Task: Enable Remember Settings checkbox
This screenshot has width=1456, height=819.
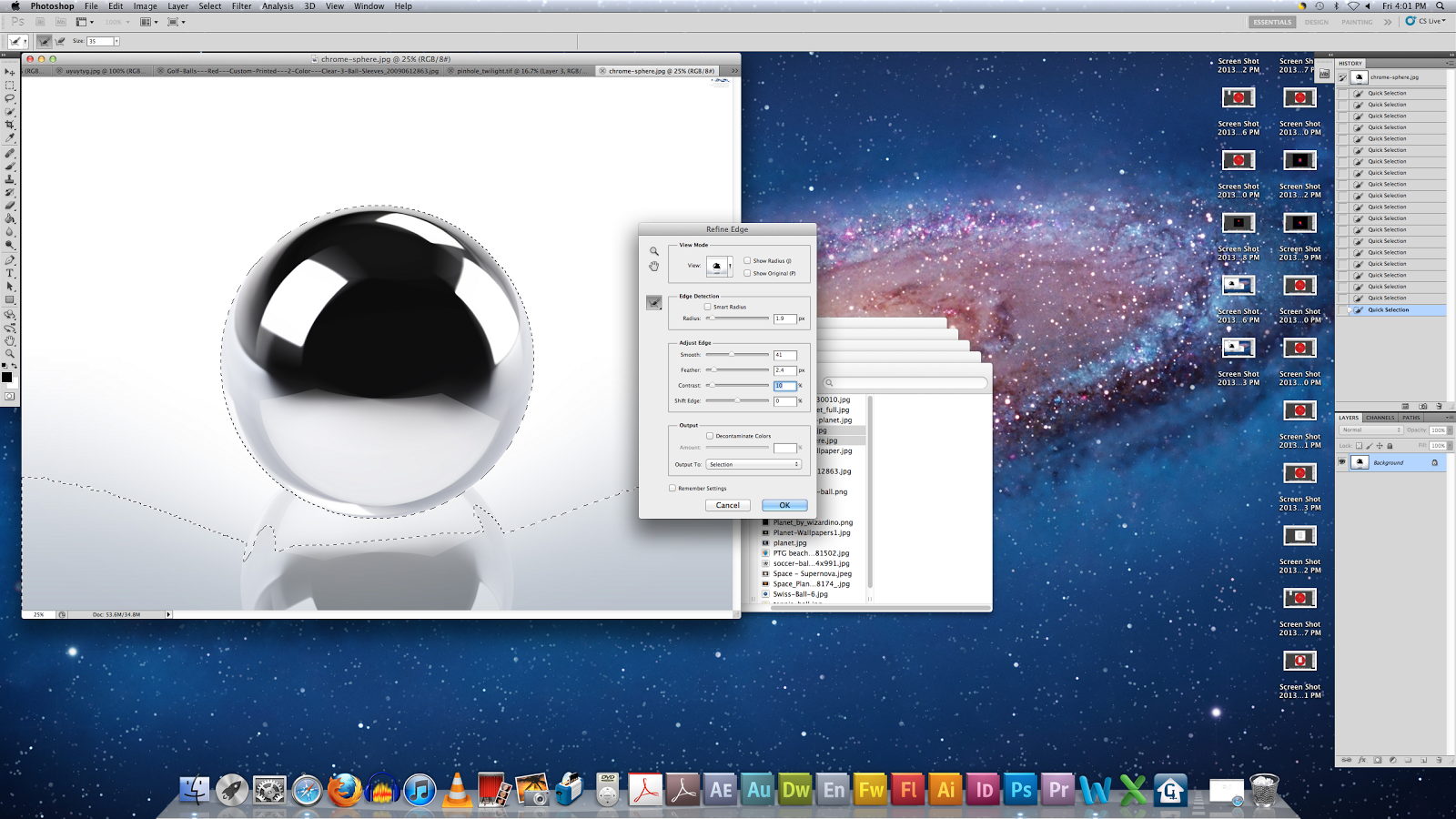Action: pyautogui.click(x=672, y=488)
